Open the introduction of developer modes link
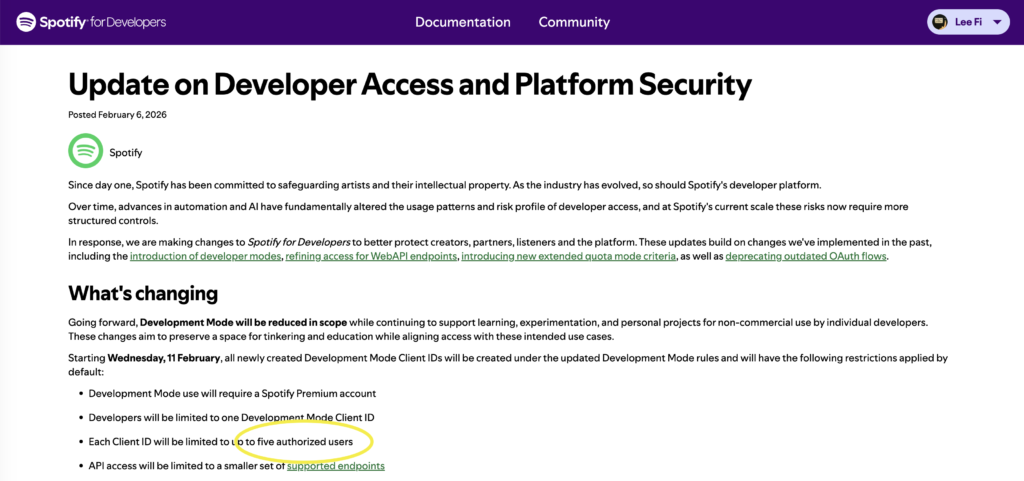Image resolution: width=1024 pixels, height=481 pixels. pyautogui.click(x=206, y=256)
